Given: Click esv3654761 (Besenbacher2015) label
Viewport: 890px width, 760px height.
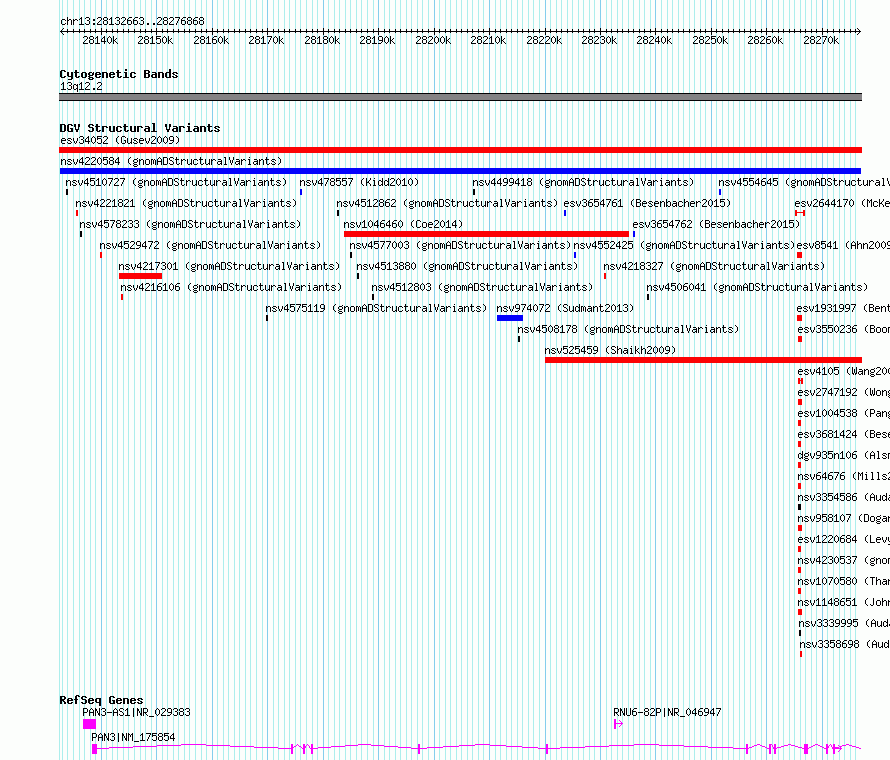Looking at the screenshot, I should click(x=647, y=203).
